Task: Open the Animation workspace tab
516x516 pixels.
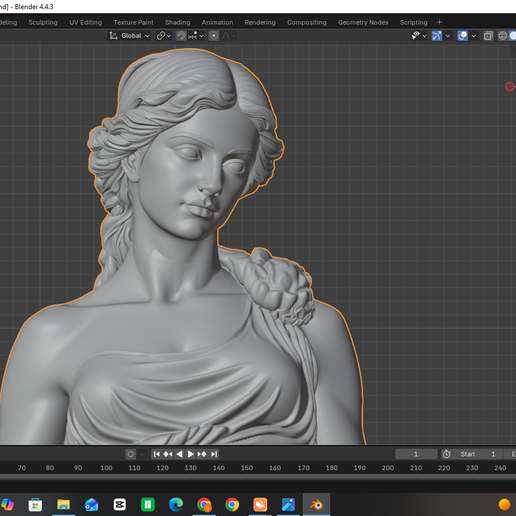Action: (x=217, y=22)
